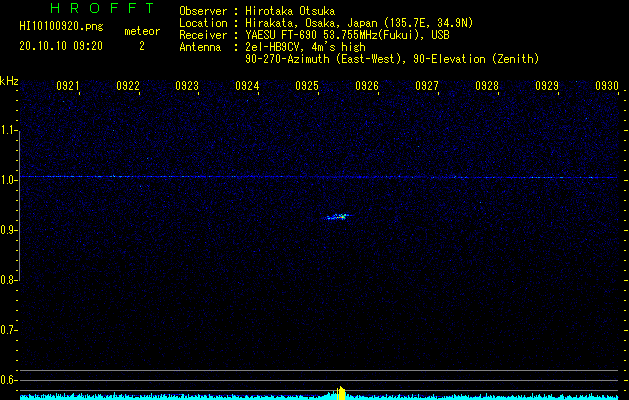
Task: Click the meteor label
Action: (142, 31)
